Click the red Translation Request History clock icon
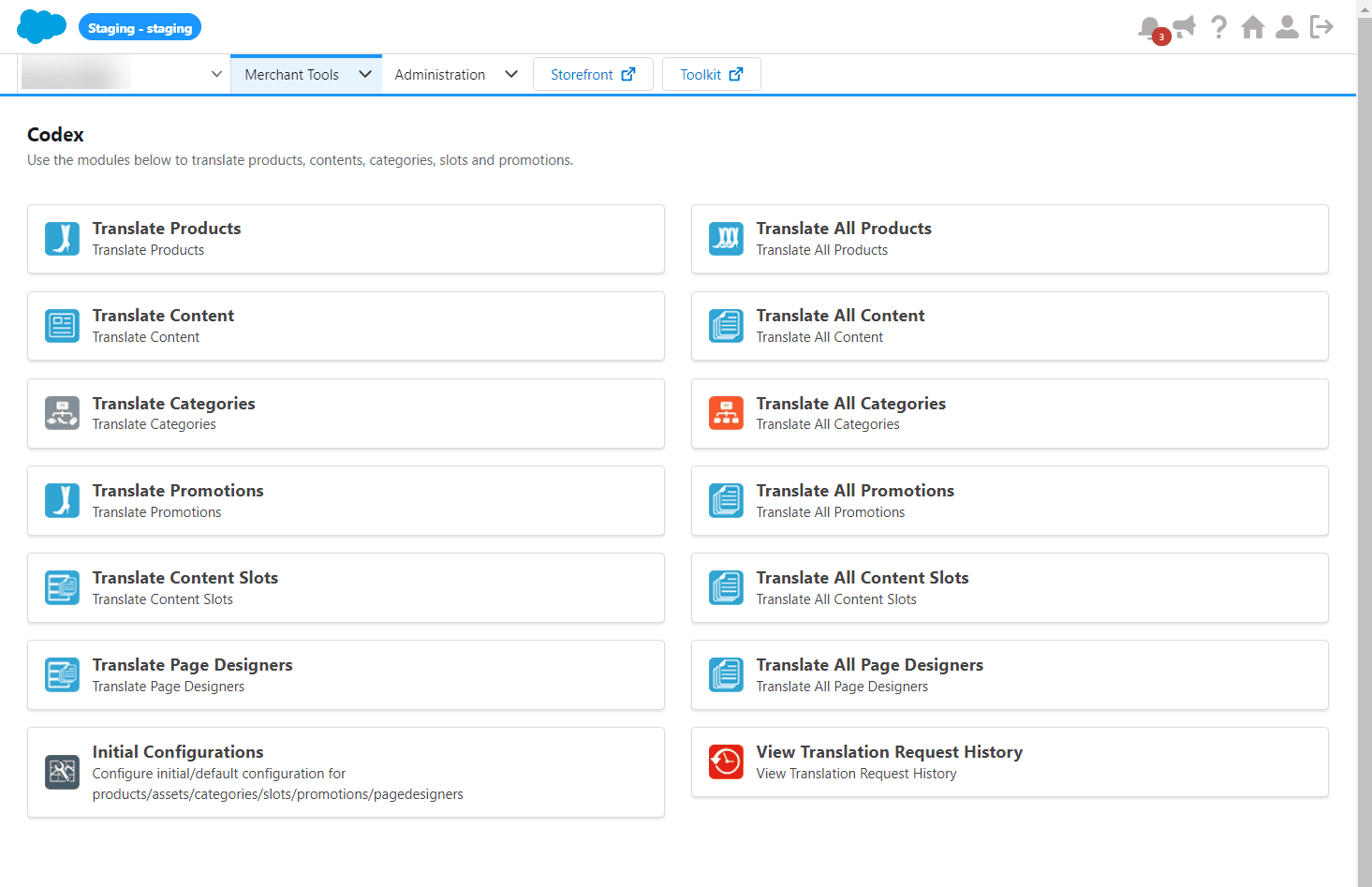This screenshot has height=887, width=1372. [726, 761]
